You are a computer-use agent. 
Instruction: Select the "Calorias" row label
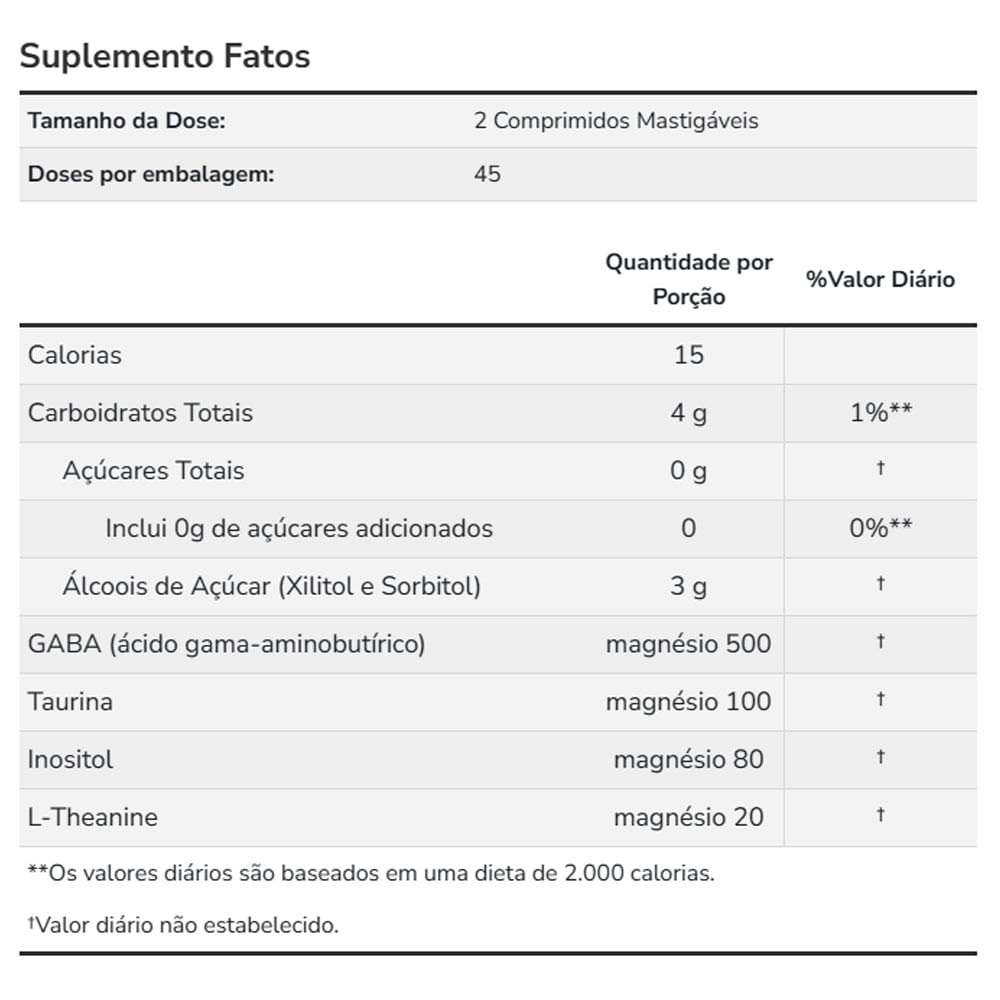(x=75, y=355)
